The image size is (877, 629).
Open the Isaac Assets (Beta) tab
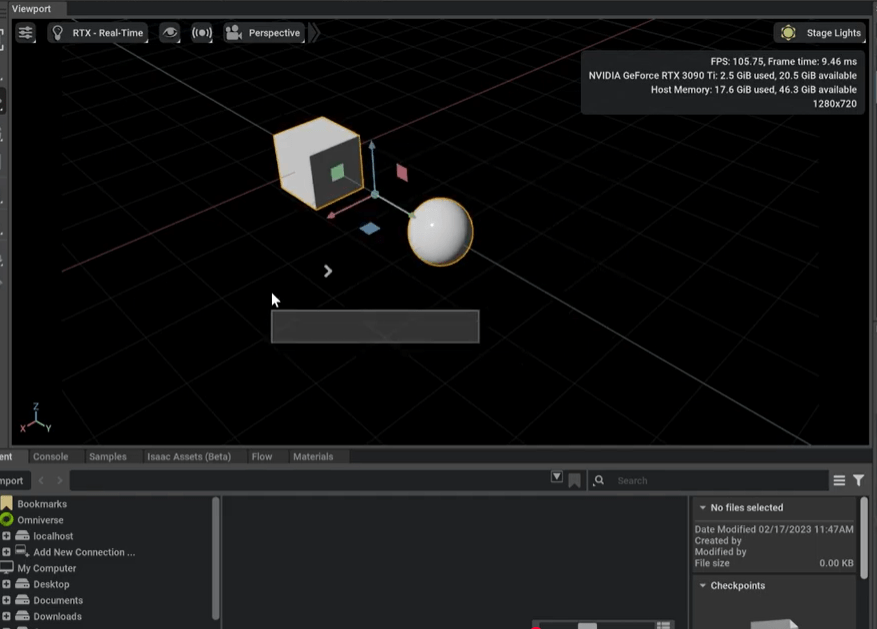tap(188, 457)
